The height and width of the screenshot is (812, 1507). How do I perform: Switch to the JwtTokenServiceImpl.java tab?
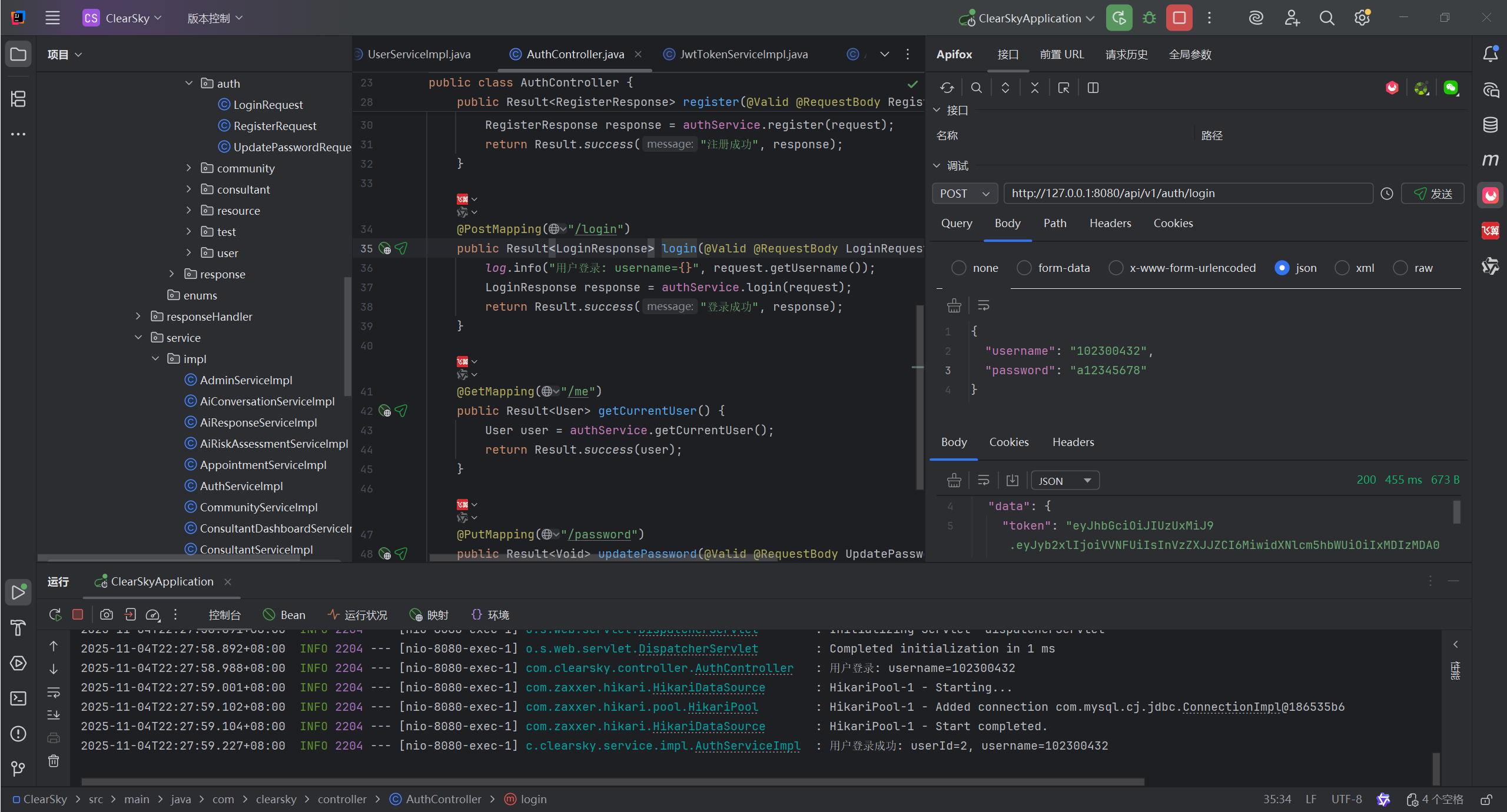[x=743, y=54]
